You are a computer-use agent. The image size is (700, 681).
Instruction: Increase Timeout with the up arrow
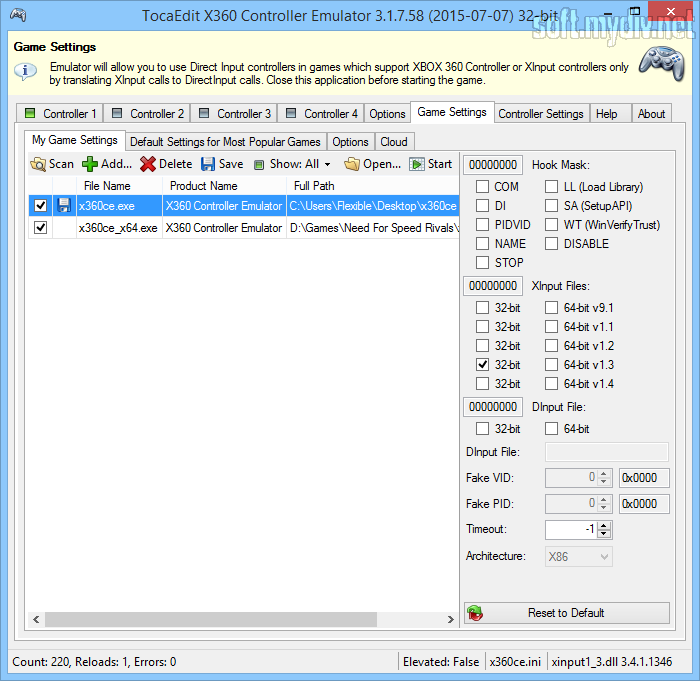click(604, 526)
